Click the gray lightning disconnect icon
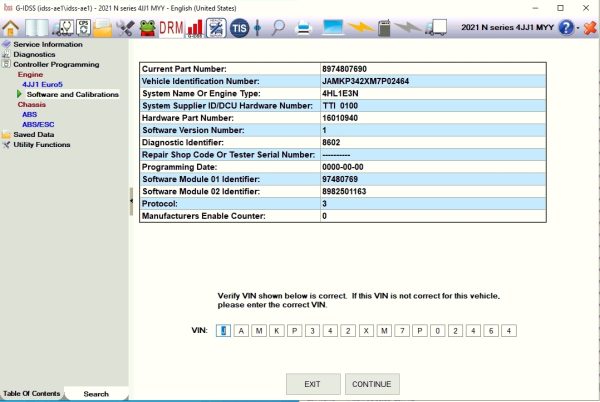Screen dimensions: 600x402 coord(407,27)
